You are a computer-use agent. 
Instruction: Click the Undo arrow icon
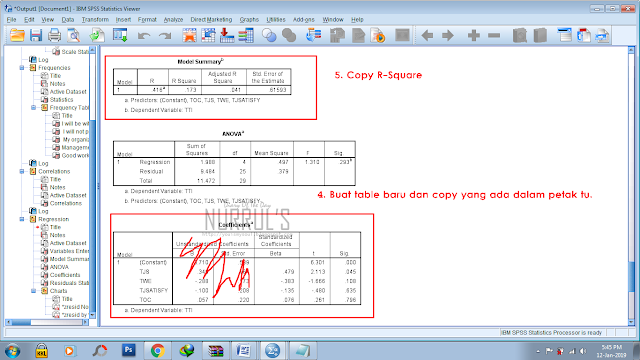tap(144, 36)
